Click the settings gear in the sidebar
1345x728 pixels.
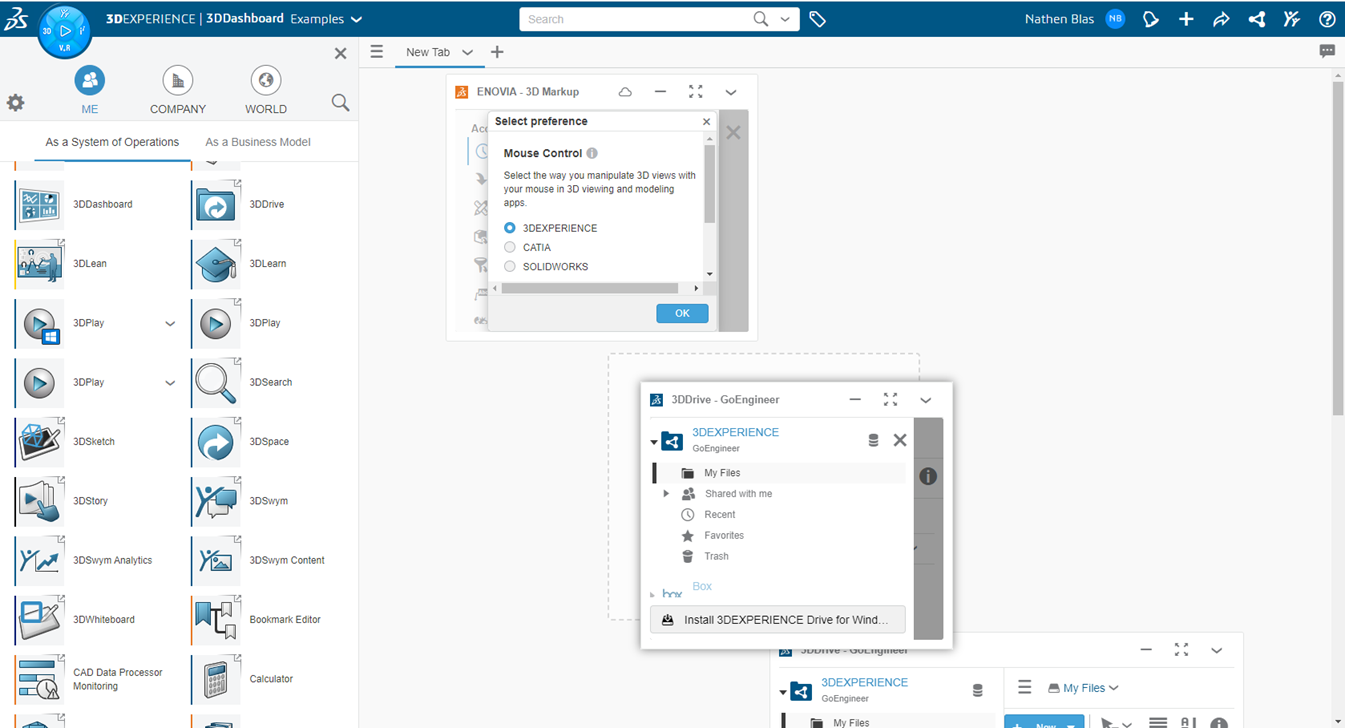(16, 103)
